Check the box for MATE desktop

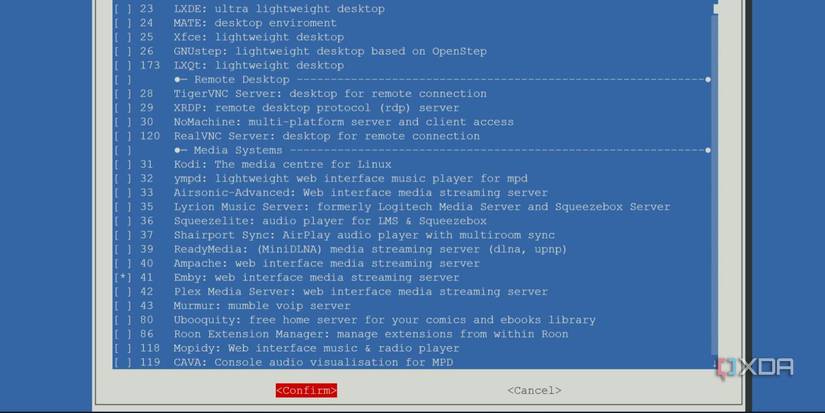point(123,23)
